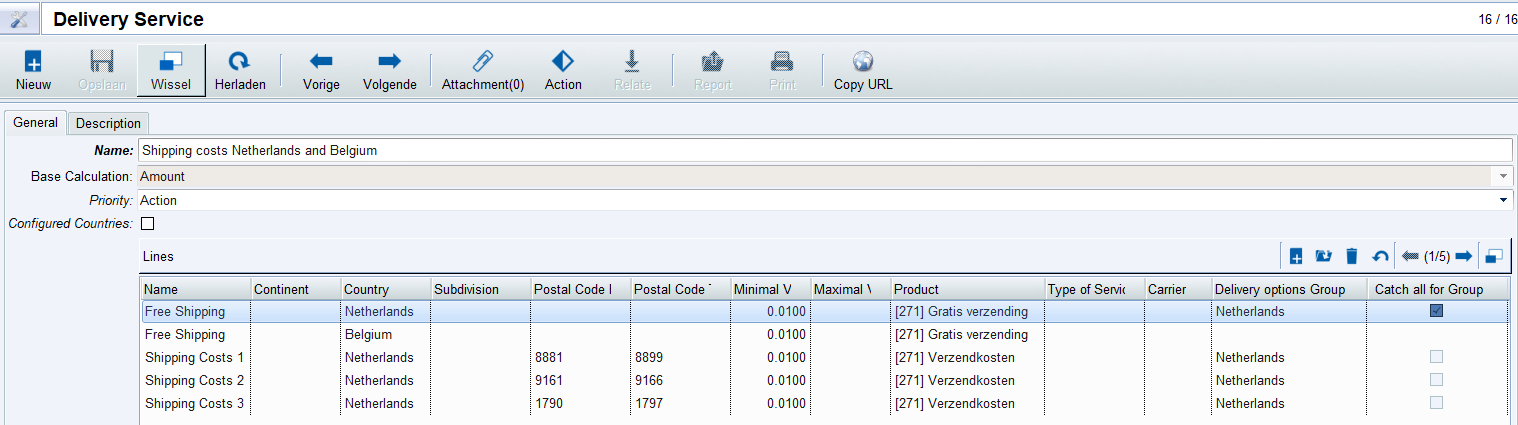Uncheck Catch all for Group on Free Shipping

(1436, 311)
